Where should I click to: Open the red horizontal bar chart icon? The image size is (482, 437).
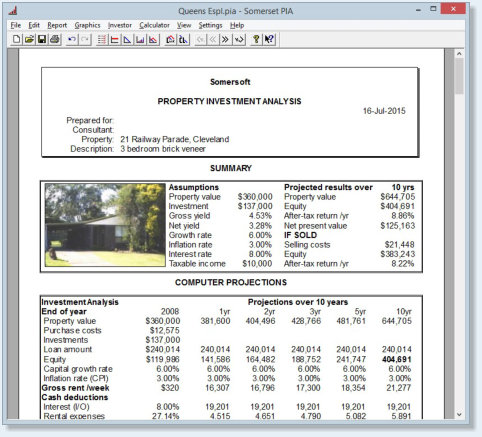[x=114, y=39]
